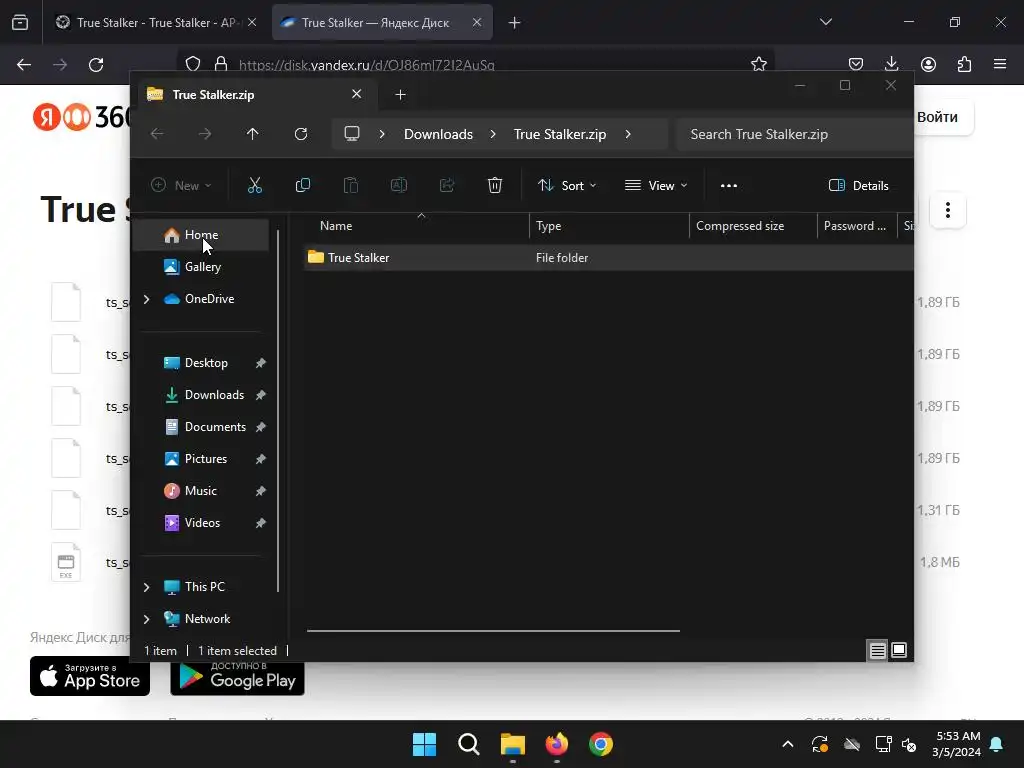Screen dimensions: 1024x768
Task: Go back in File Explorer
Action: (x=157, y=134)
